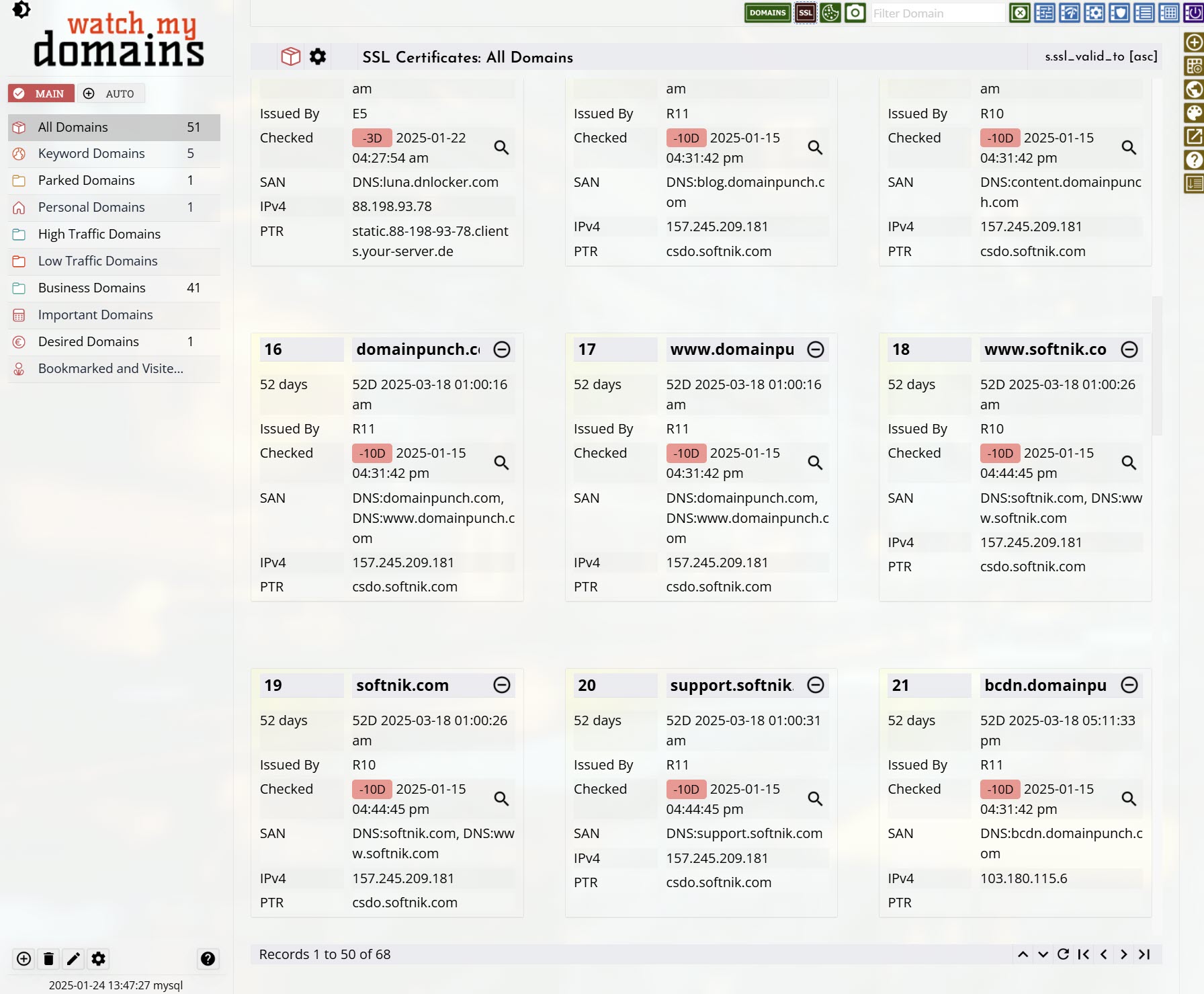The height and width of the screenshot is (994, 1204).
Task: Click the green clear-filter X icon
Action: coord(1020,13)
